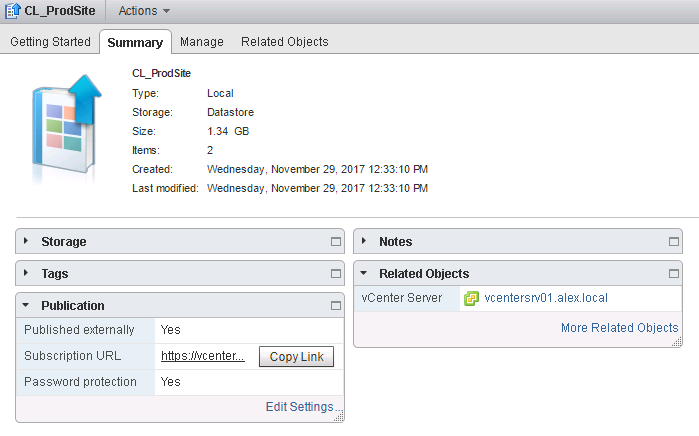
Task: Open the Actions dropdown menu
Action: click(x=144, y=11)
